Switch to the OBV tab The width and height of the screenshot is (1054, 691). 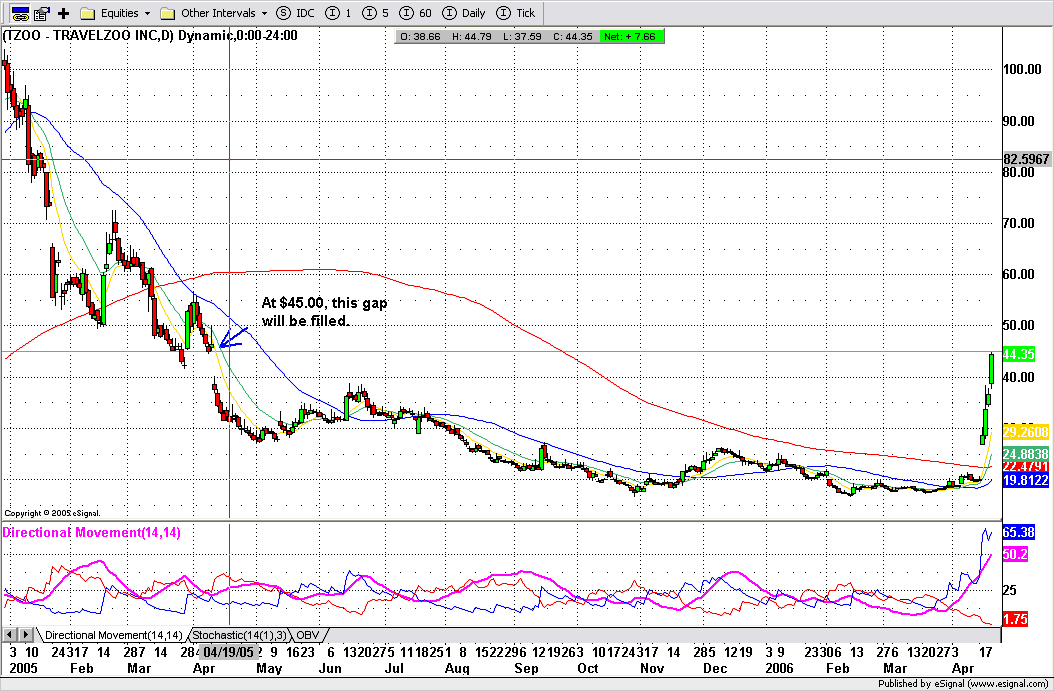pos(308,635)
